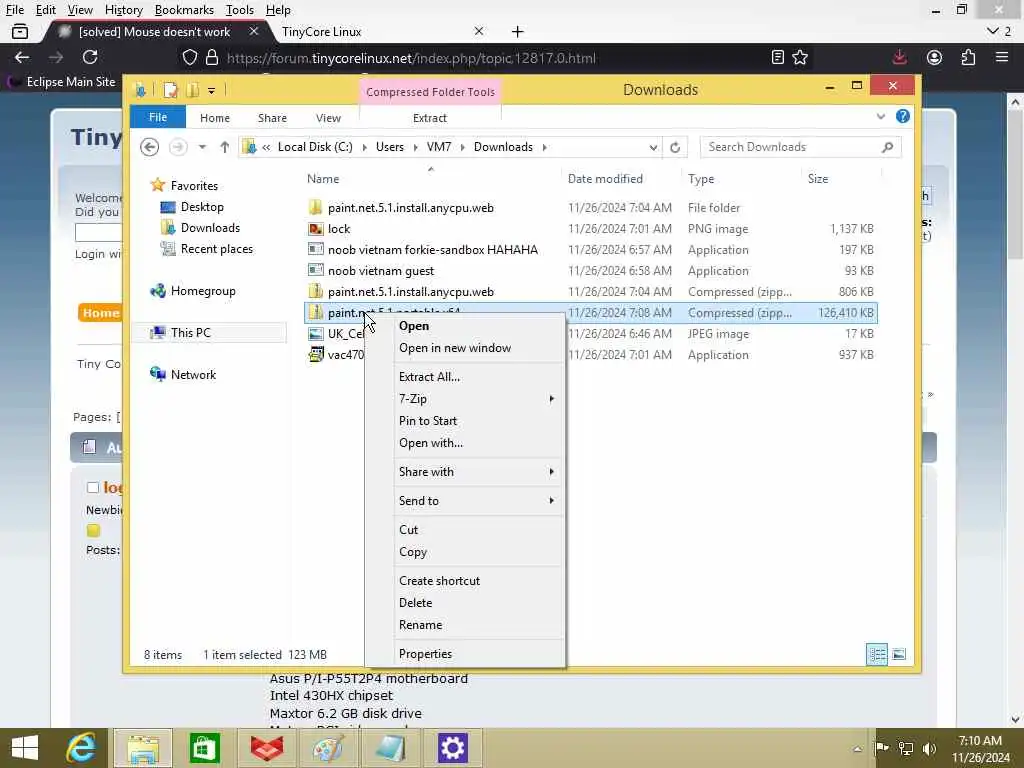Click Users segment in address breadcrumb
Image resolution: width=1024 pixels, height=768 pixels.
(x=390, y=147)
